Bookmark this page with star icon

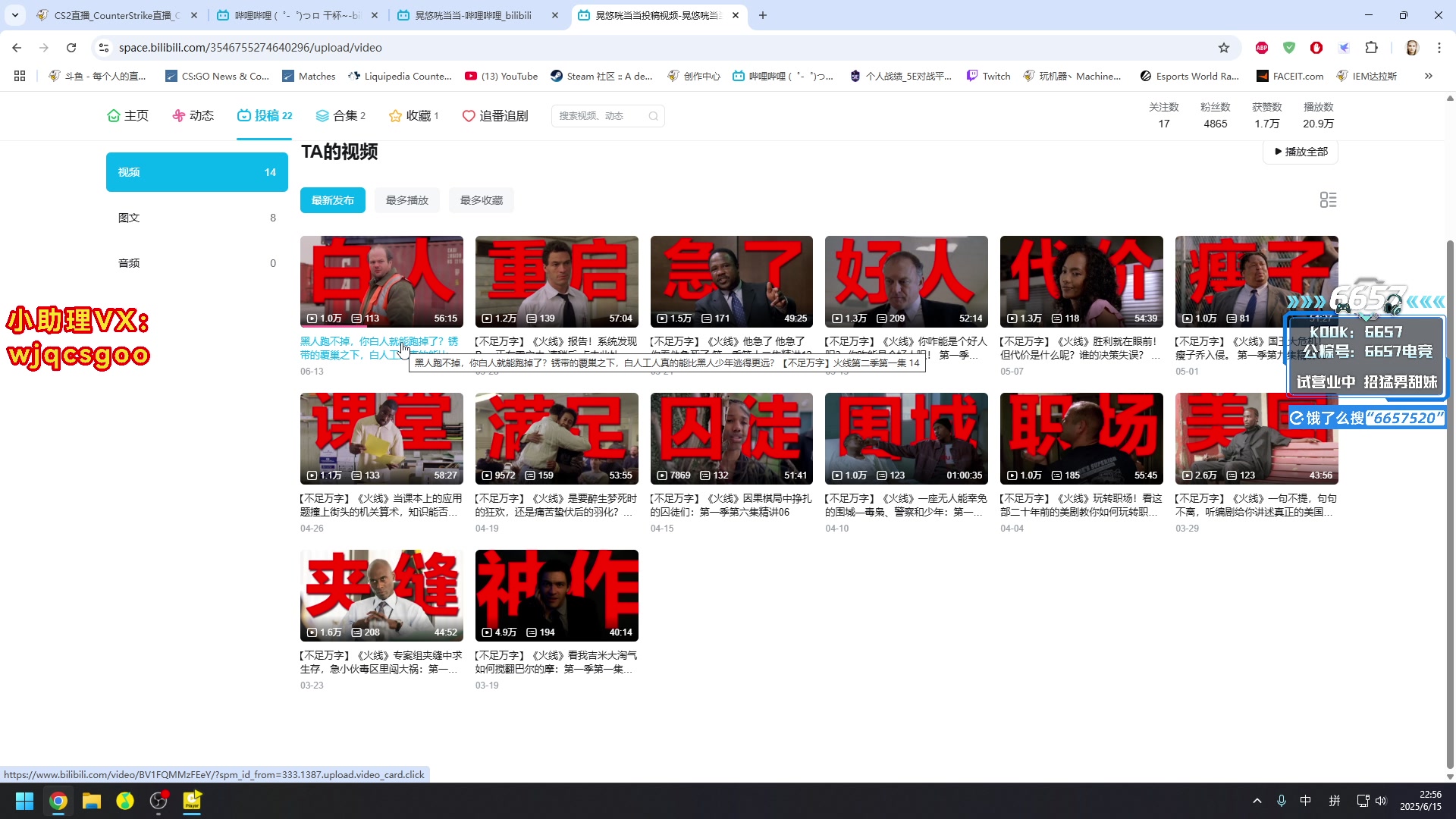click(1223, 48)
